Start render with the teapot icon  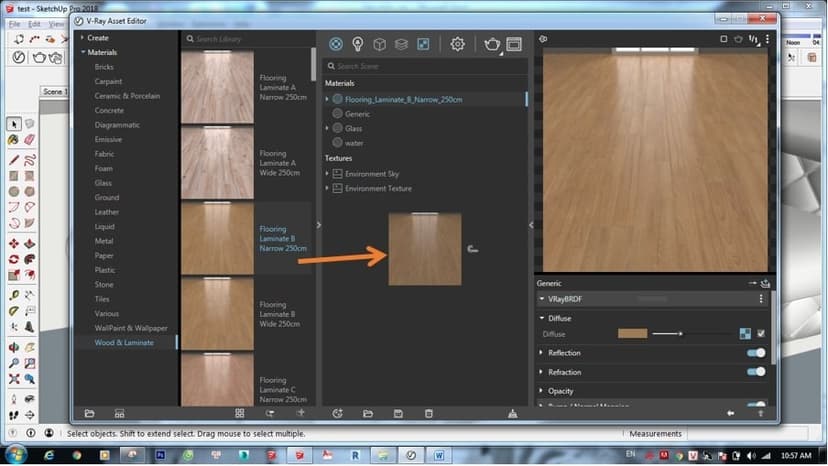coord(492,44)
